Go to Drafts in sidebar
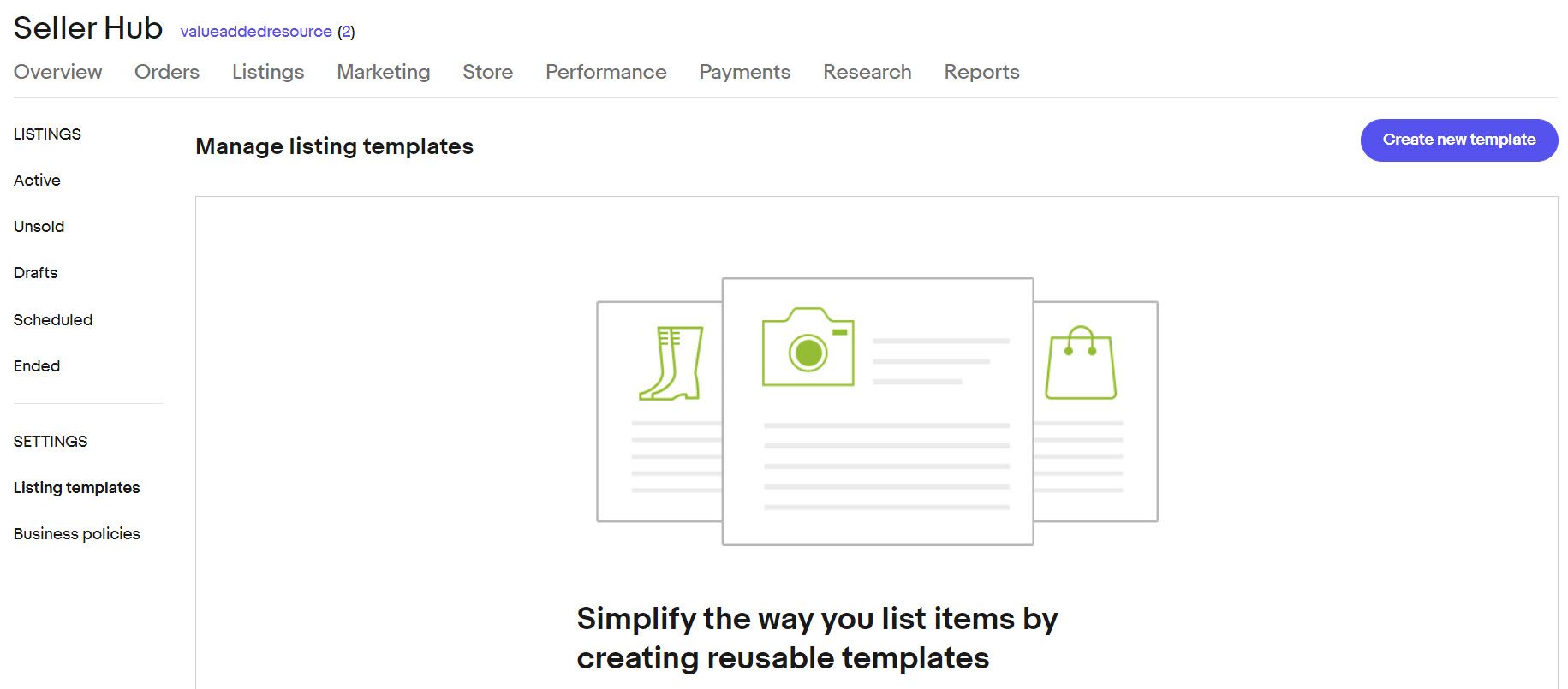Image resolution: width=1568 pixels, height=689 pixels. click(35, 273)
